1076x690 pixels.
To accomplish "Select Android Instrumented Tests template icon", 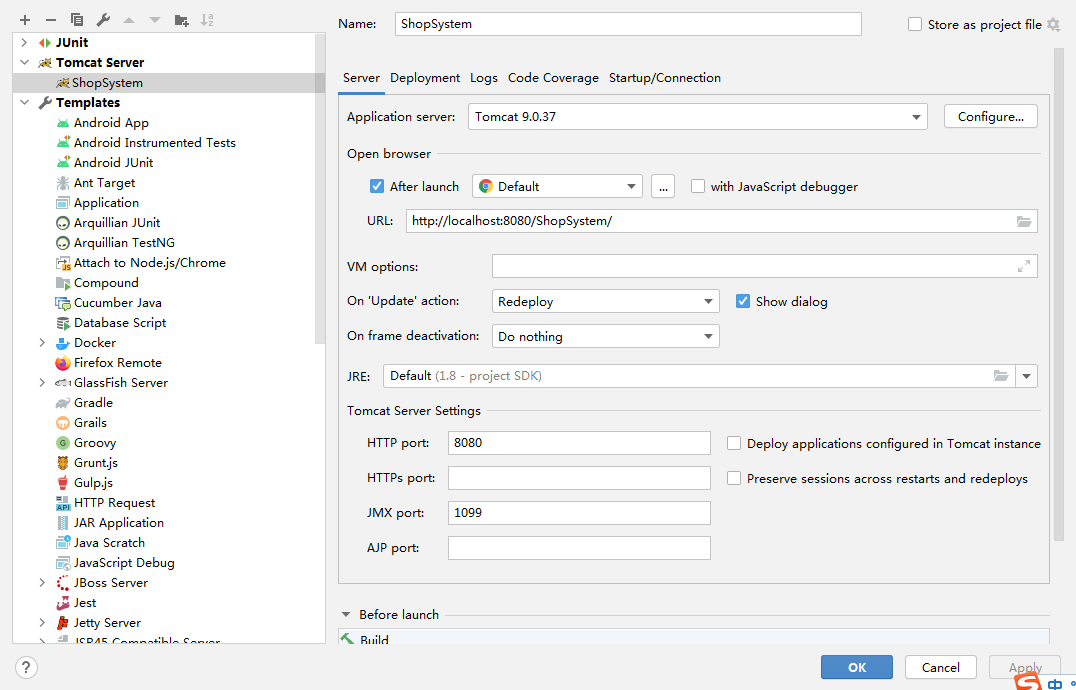I will (x=63, y=143).
